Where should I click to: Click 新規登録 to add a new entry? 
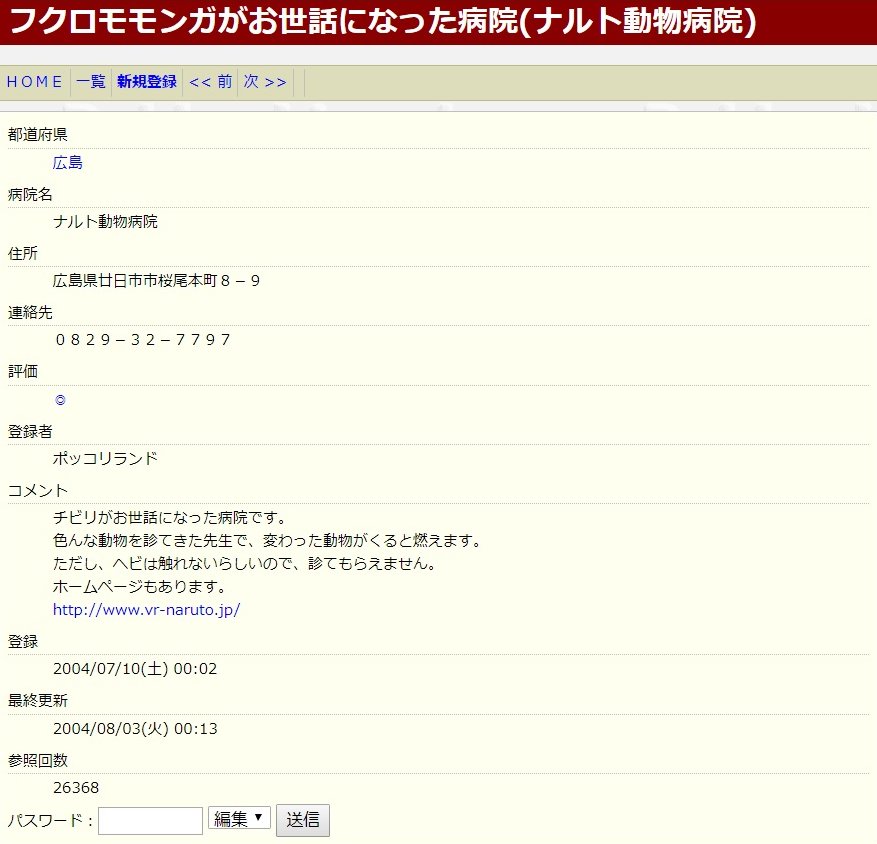(x=147, y=82)
